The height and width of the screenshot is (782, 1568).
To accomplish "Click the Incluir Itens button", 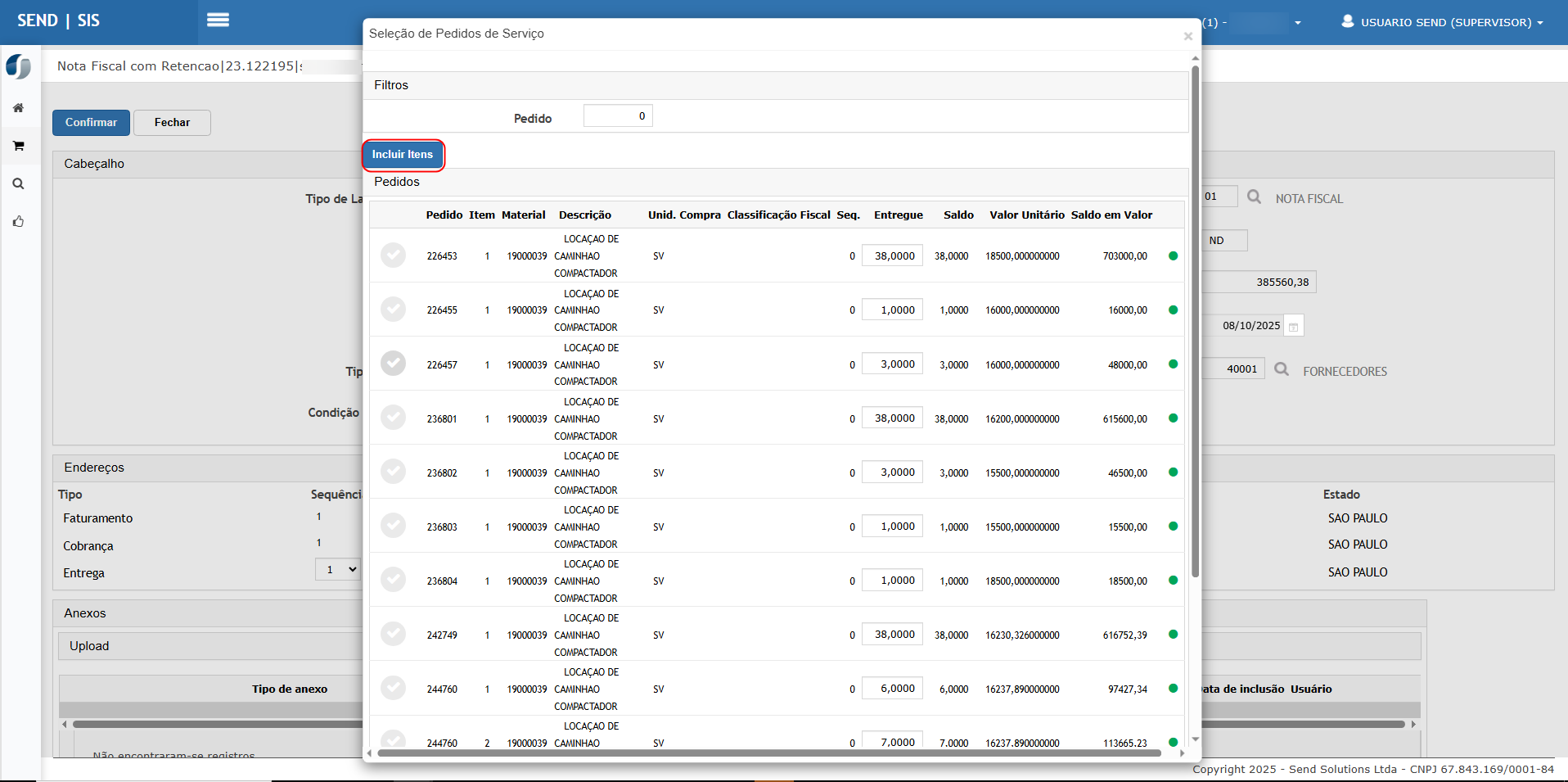I will (403, 155).
